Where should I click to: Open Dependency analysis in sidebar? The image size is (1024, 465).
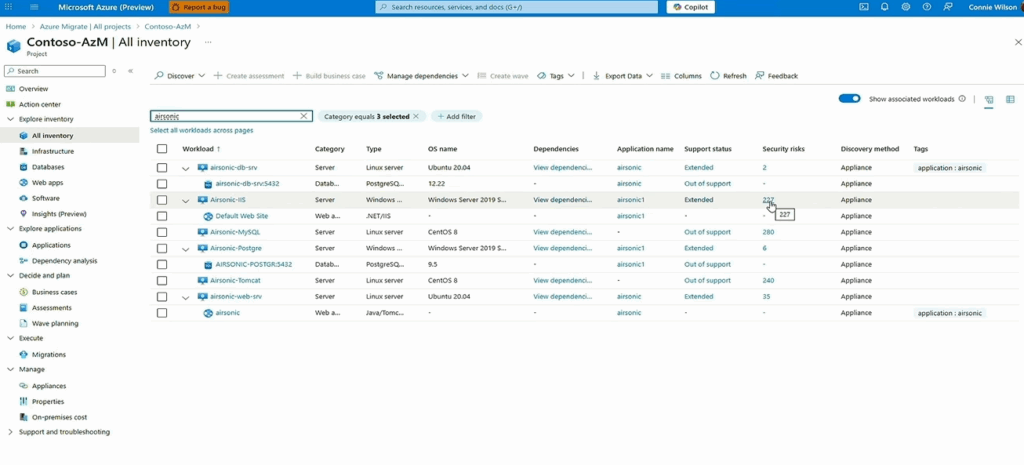coord(65,261)
